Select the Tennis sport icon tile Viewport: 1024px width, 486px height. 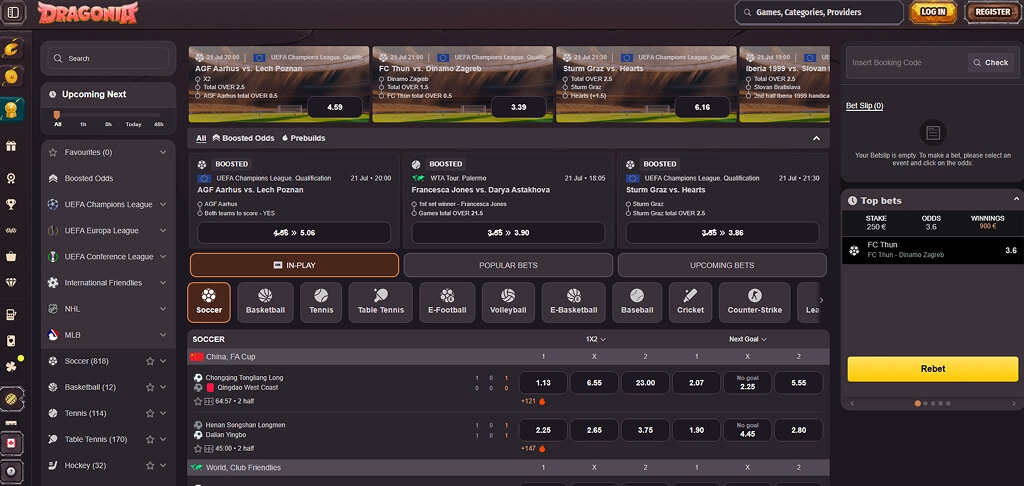point(321,302)
